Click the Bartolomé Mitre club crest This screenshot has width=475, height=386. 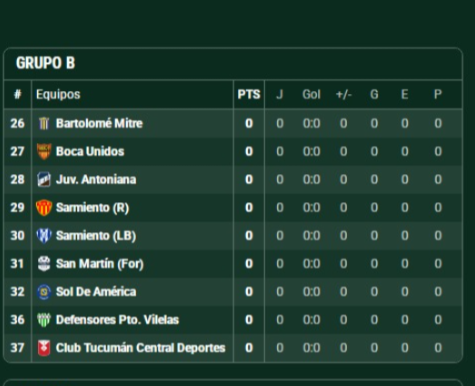(x=44, y=123)
